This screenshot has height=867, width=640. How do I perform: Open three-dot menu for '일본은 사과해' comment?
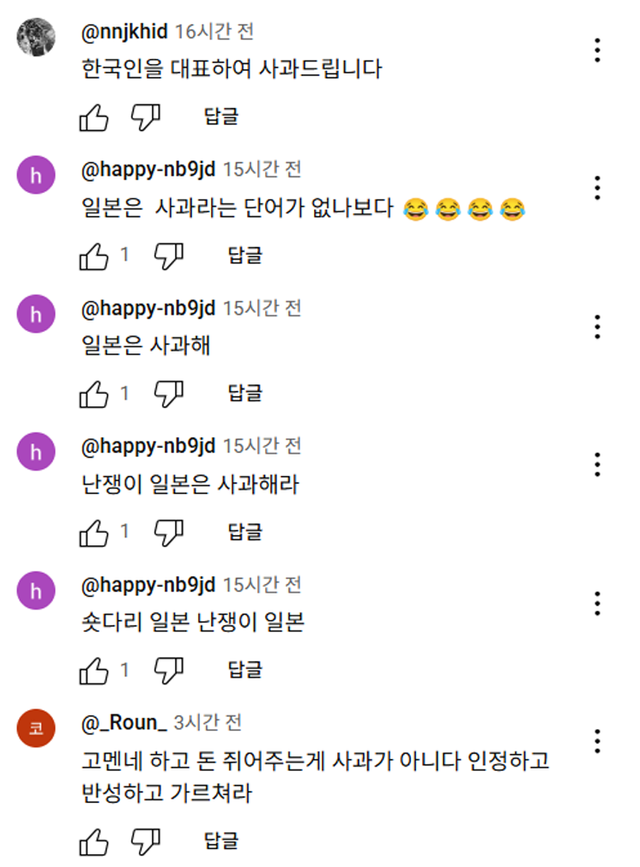click(597, 326)
